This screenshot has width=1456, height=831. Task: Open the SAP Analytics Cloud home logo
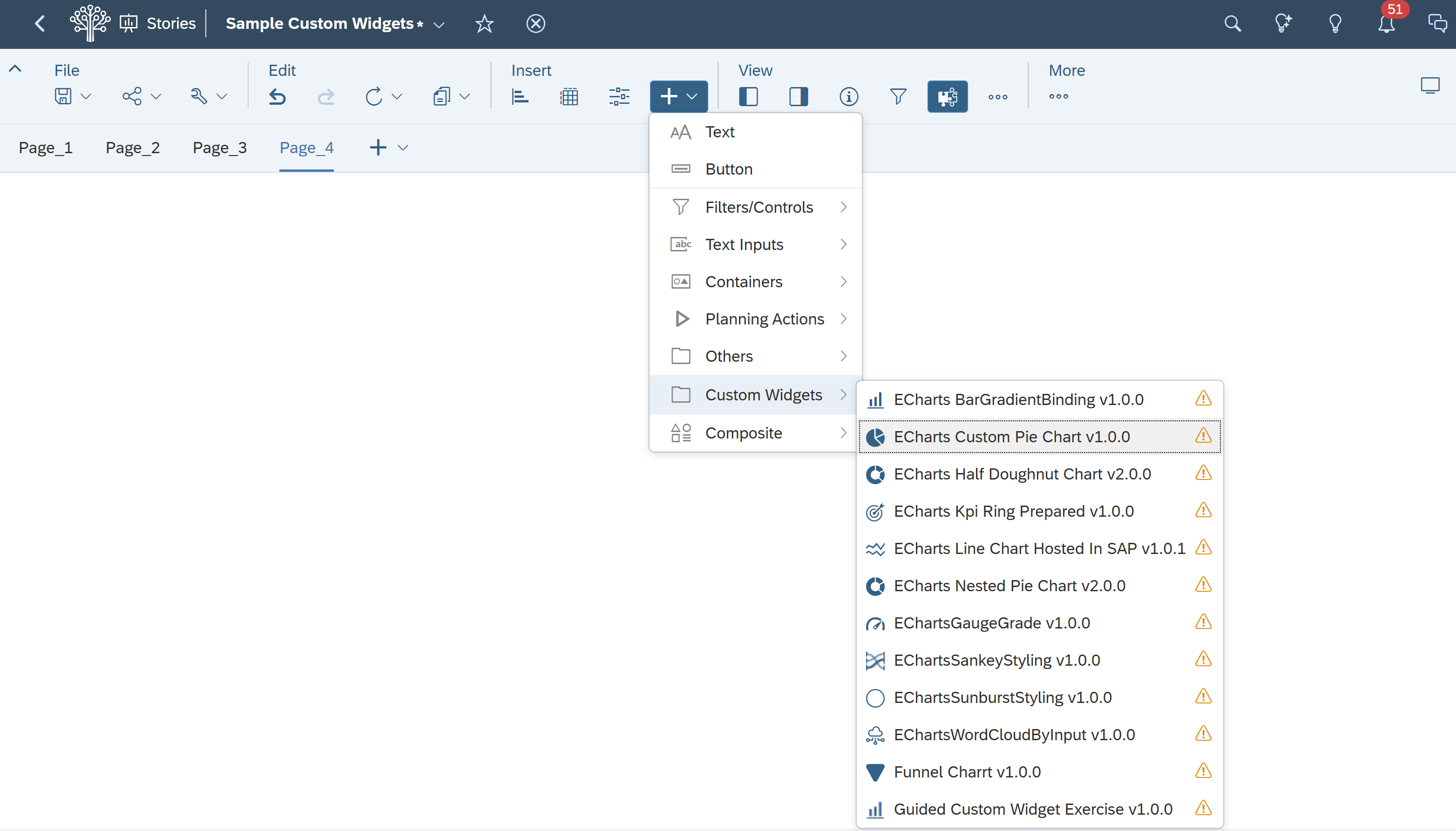(89, 23)
